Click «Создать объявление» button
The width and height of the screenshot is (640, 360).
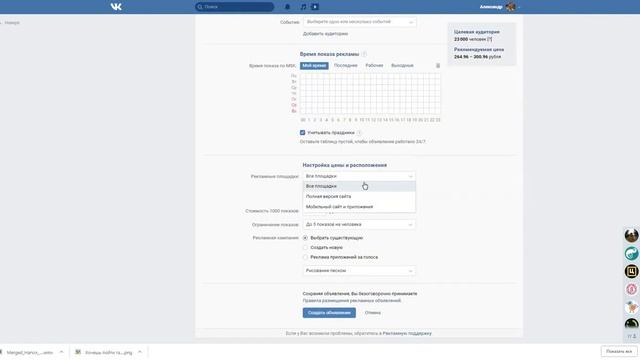pyautogui.click(x=329, y=313)
